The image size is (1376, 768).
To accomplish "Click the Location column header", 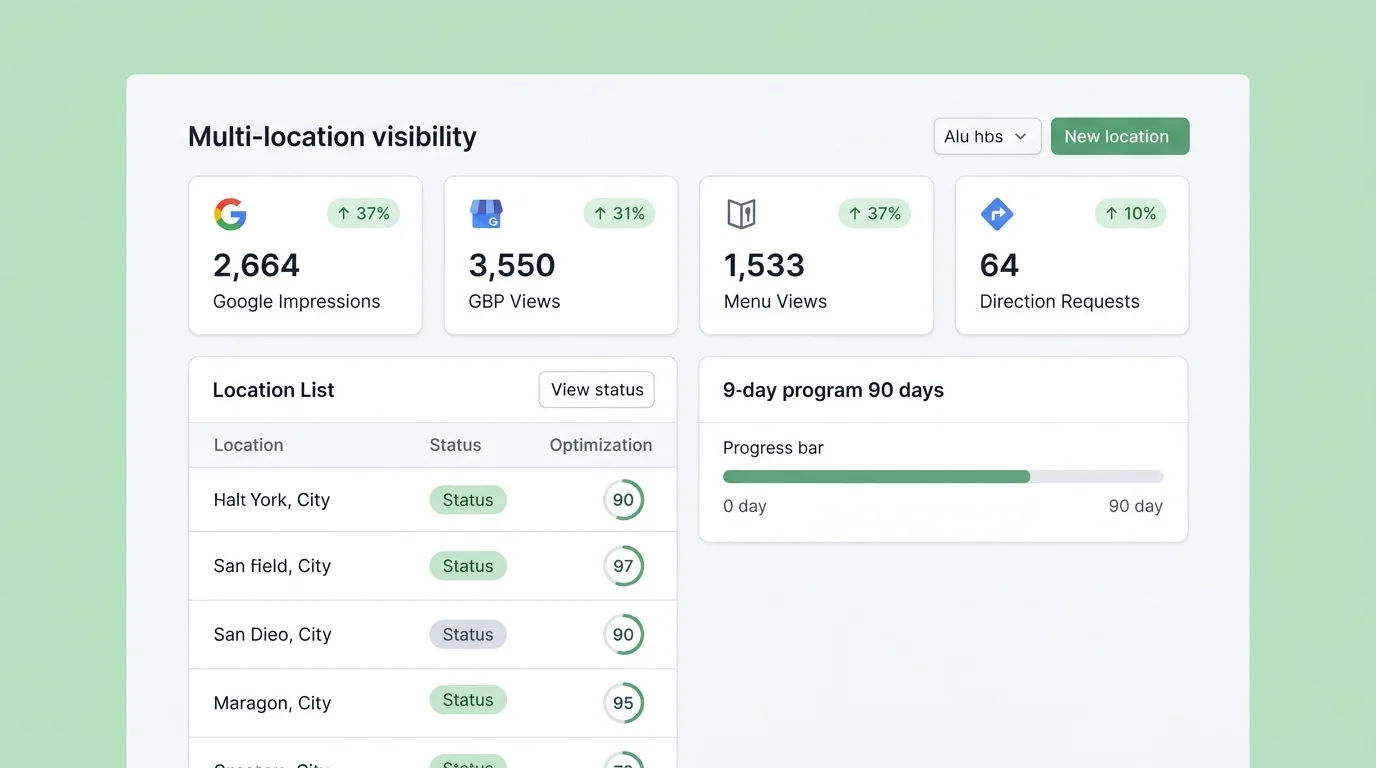I will 248,445.
